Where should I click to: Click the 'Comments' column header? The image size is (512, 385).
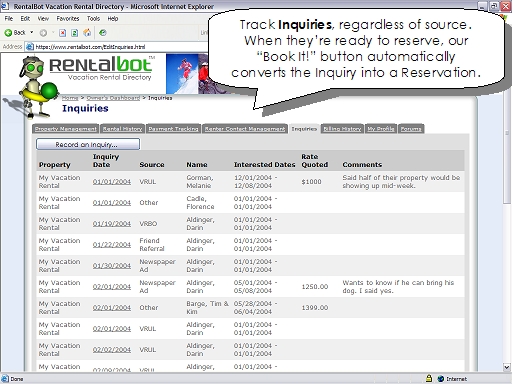pyautogui.click(x=362, y=165)
